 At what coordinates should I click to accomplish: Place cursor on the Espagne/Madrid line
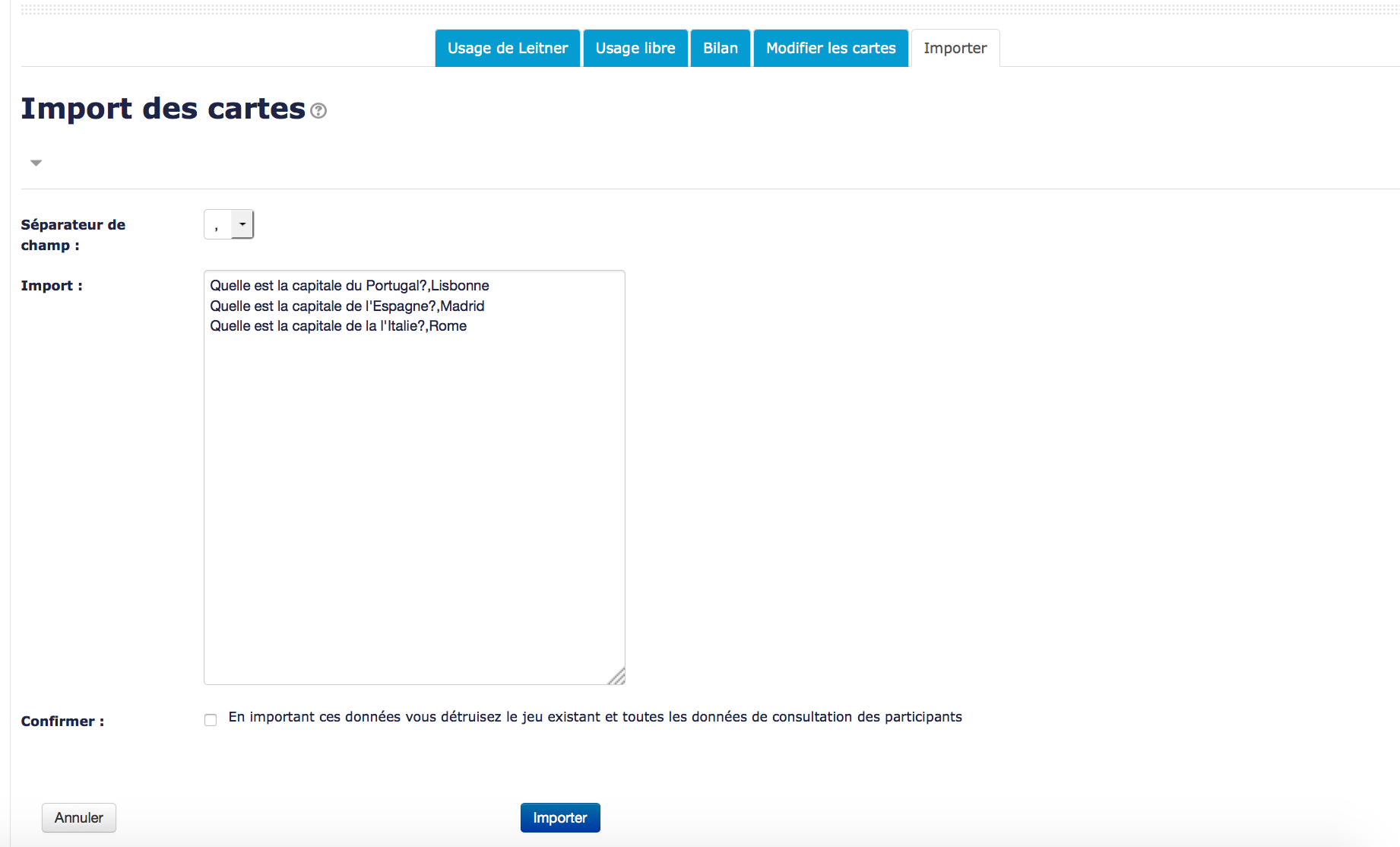347,306
